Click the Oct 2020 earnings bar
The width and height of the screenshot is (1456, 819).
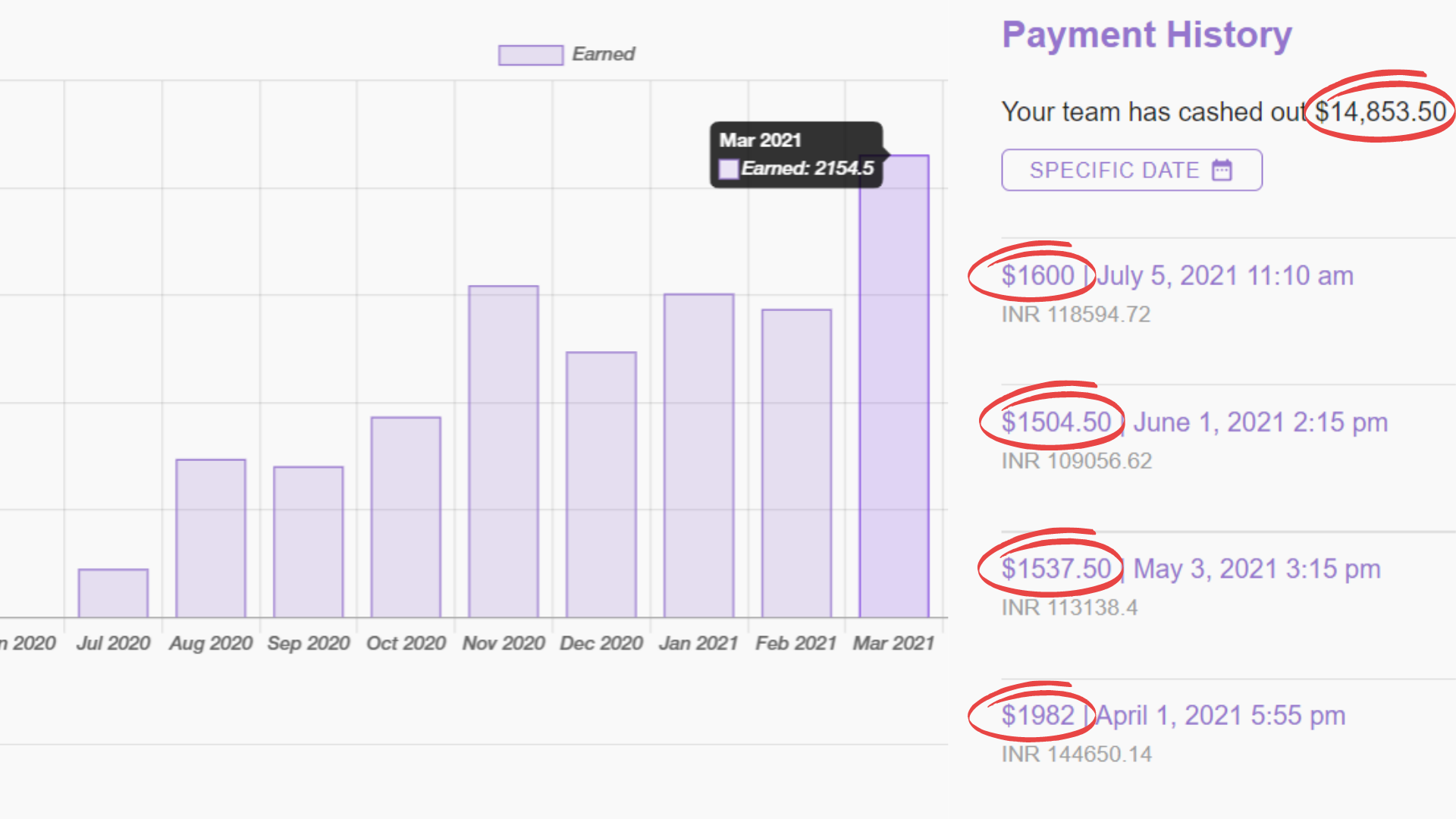(406, 517)
